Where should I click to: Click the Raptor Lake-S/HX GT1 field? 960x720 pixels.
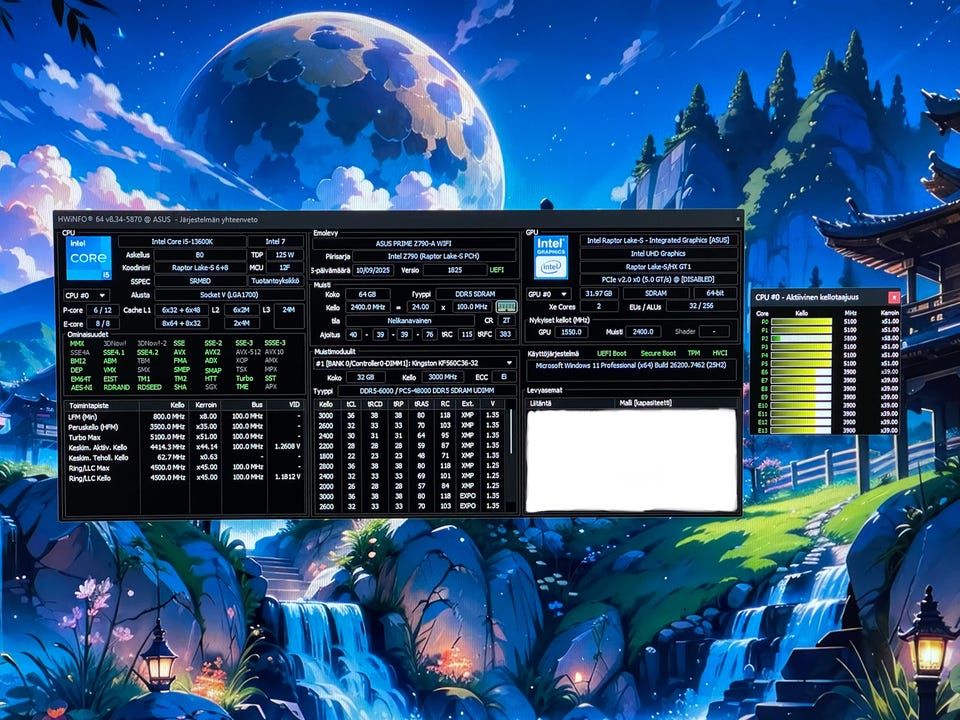click(659, 266)
